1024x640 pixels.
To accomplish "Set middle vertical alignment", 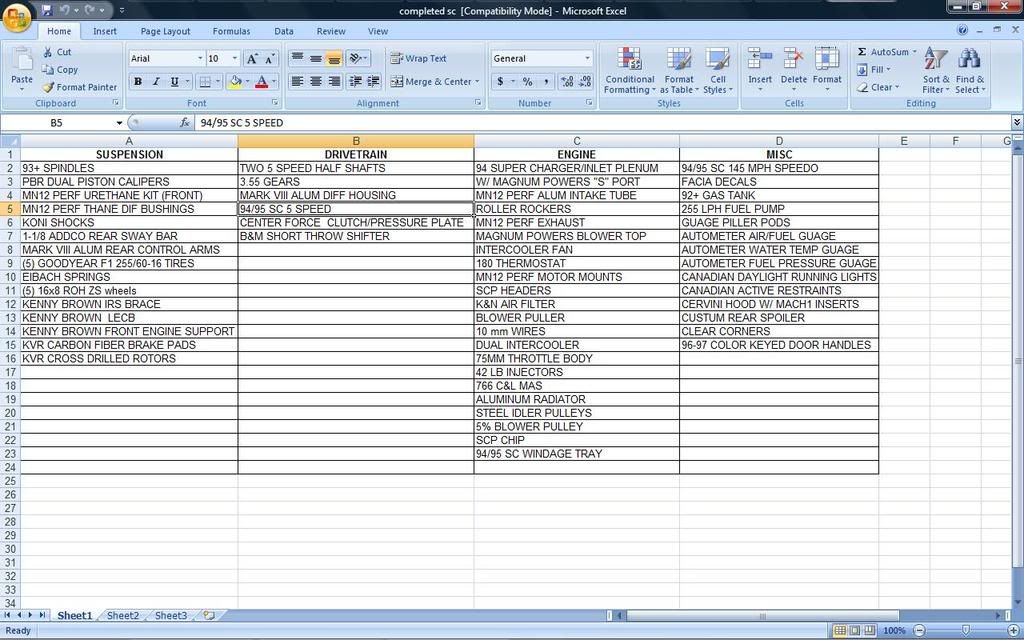I will coord(315,58).
